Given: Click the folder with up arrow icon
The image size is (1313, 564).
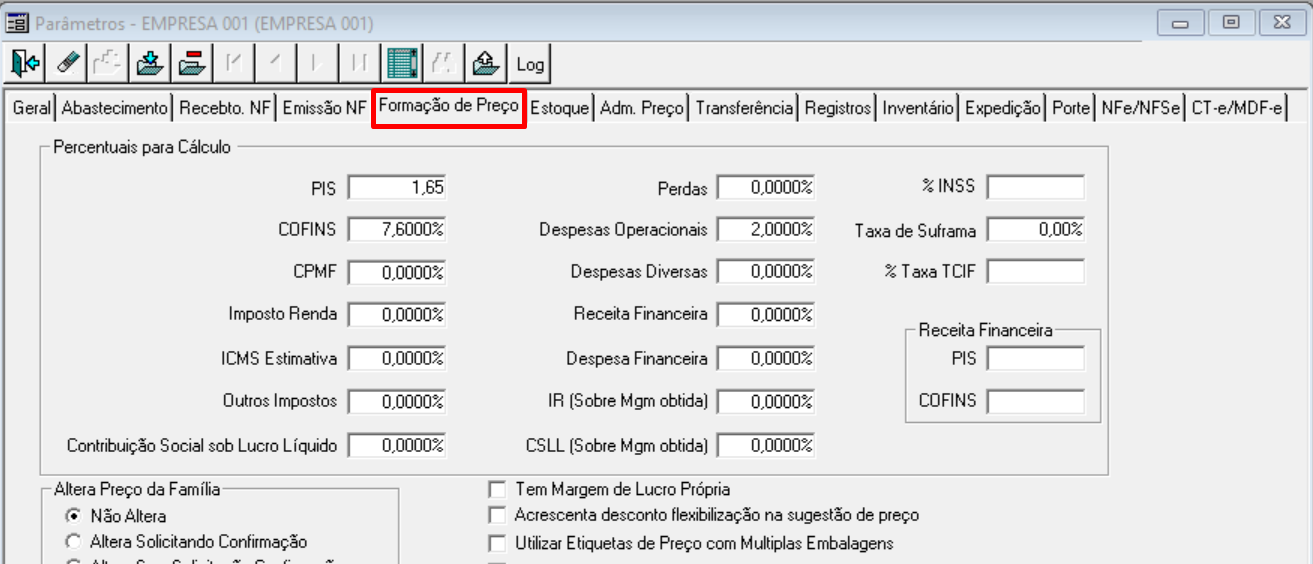Looking at the screenshot, I should click(x=485, y=64).
